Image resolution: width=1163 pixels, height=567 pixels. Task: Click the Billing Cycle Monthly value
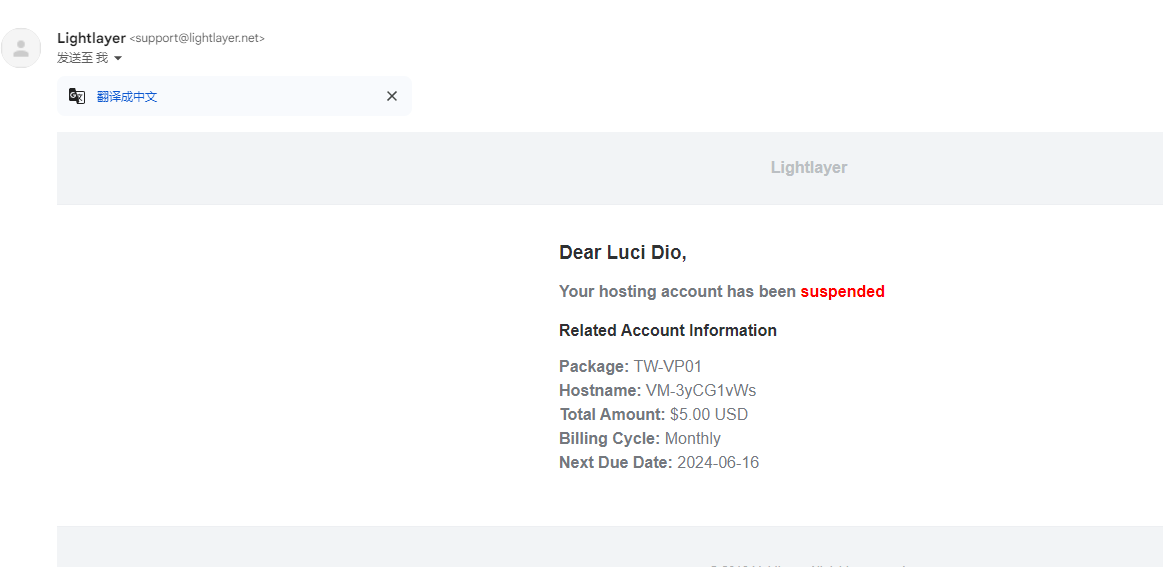coord(693,439)
